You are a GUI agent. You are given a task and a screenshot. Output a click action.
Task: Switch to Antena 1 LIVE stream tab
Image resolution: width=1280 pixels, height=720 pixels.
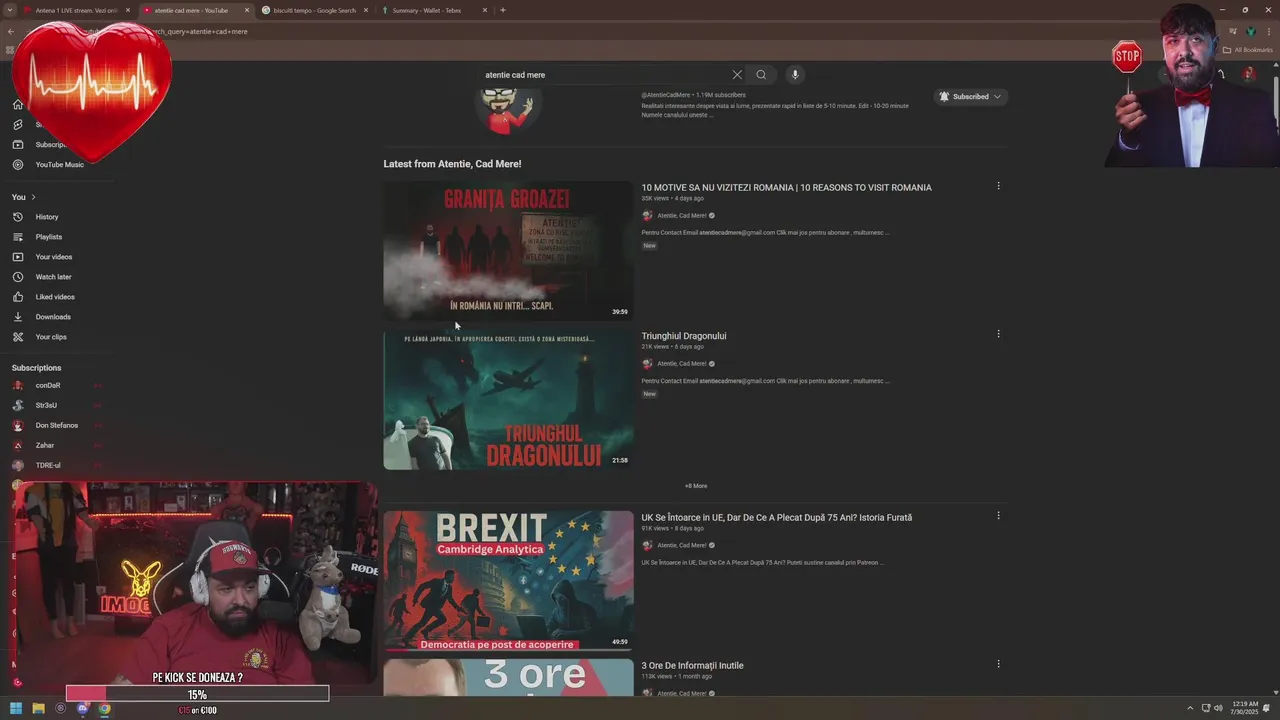(75, 10)
